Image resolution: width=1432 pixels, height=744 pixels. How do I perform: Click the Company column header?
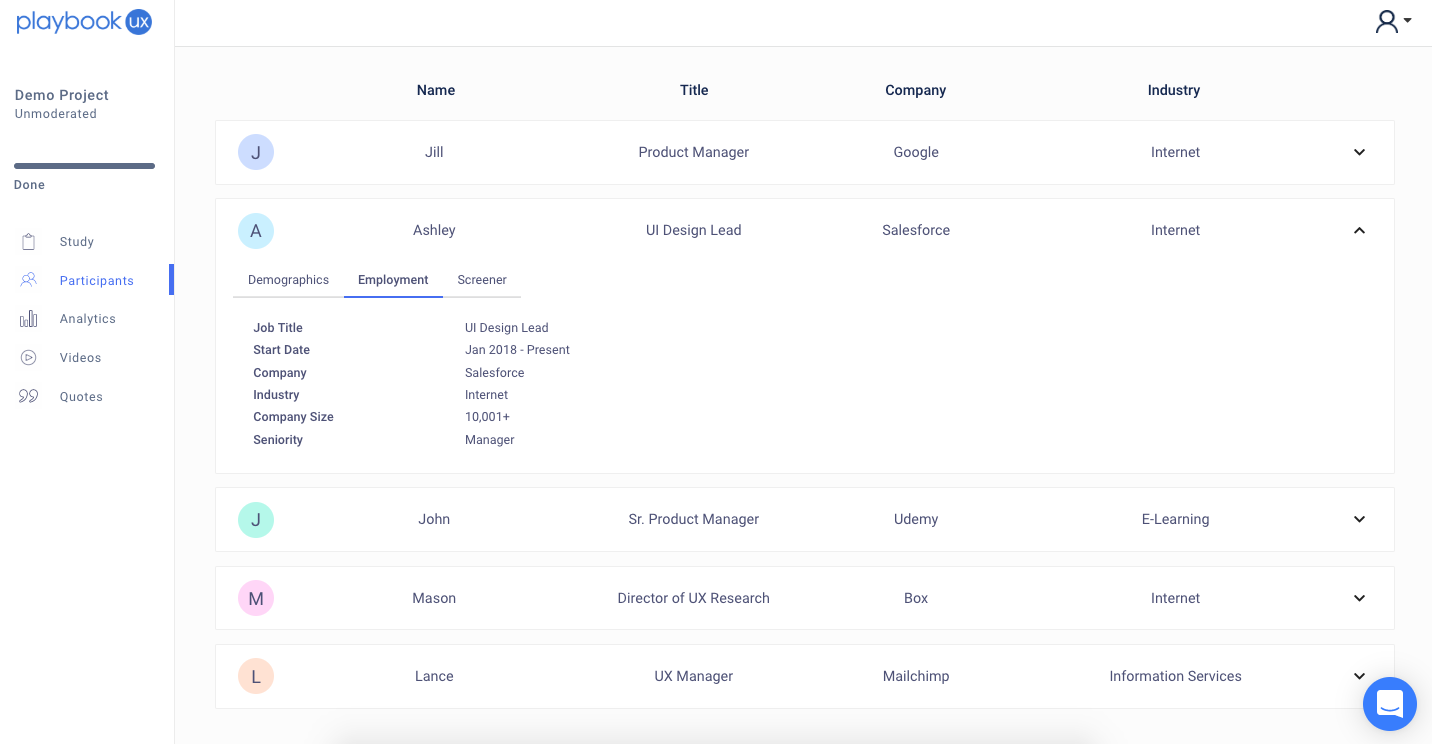915,90
